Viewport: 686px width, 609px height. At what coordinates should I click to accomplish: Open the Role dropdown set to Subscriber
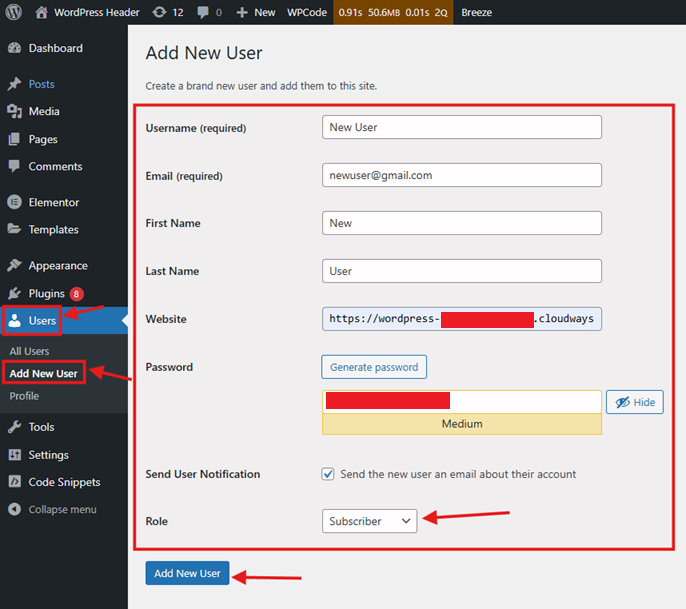click(369, 521)
